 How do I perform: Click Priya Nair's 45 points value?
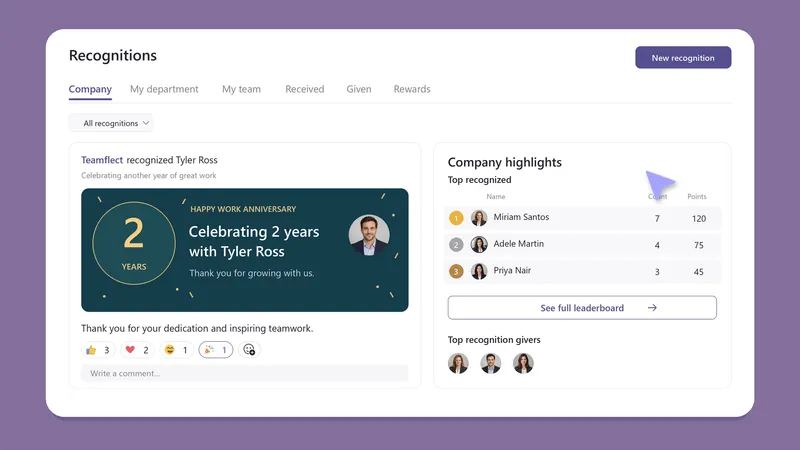click(x=698, y=272)
